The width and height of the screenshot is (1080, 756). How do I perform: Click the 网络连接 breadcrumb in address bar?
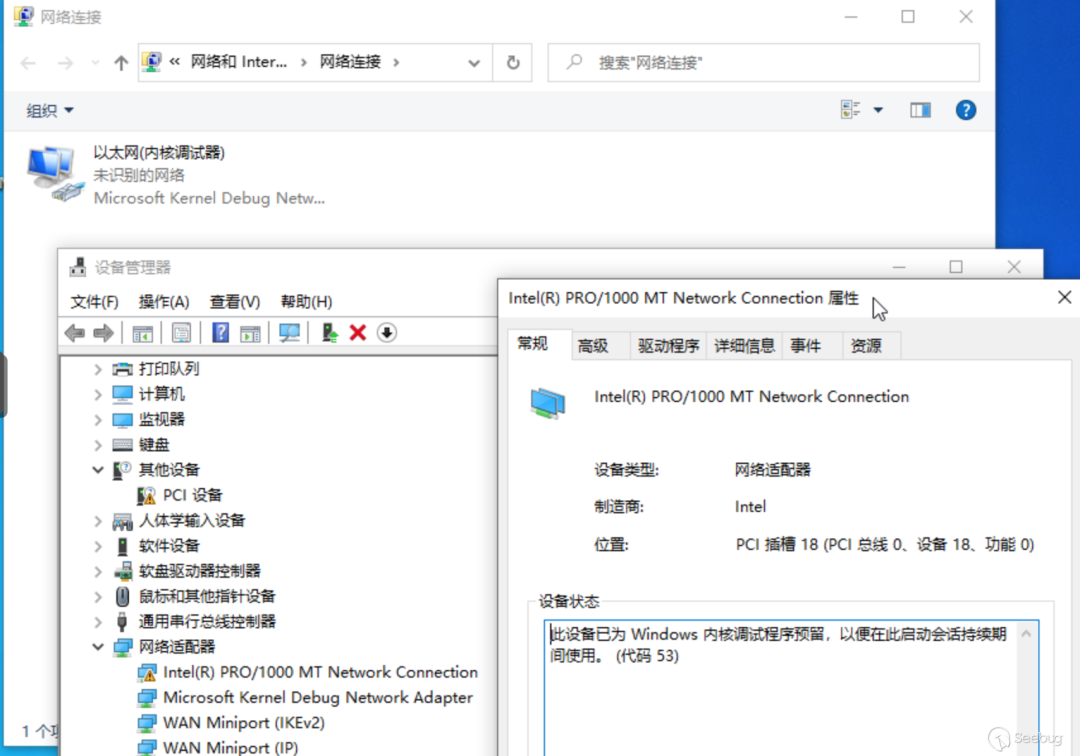350,62
